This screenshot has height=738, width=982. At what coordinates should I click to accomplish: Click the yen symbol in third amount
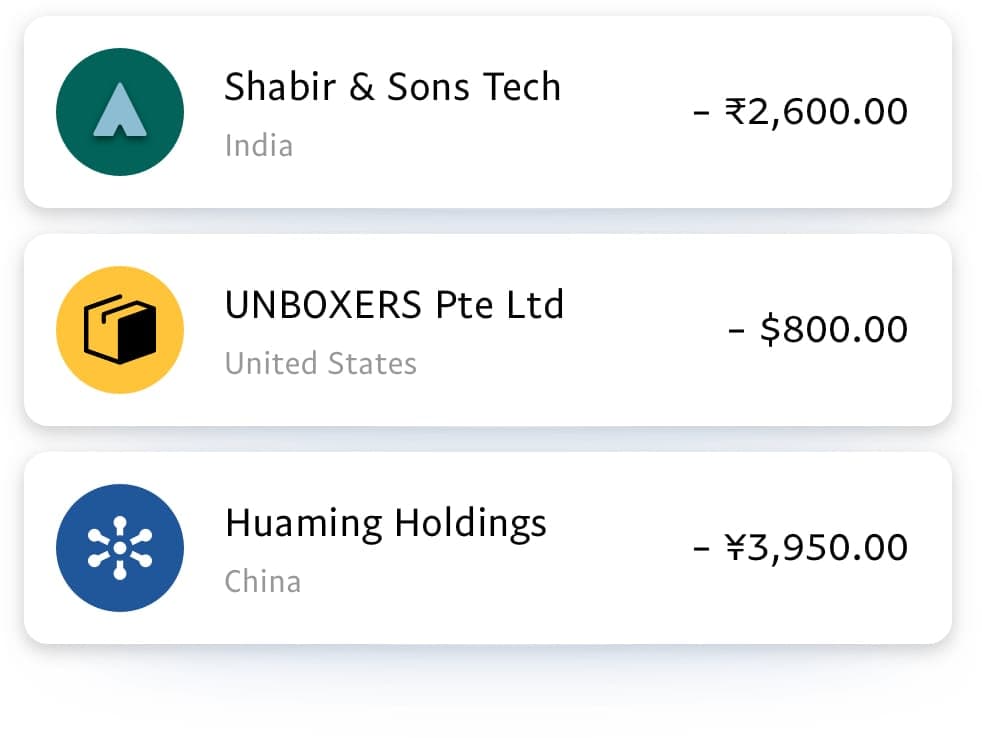(736, 548)
